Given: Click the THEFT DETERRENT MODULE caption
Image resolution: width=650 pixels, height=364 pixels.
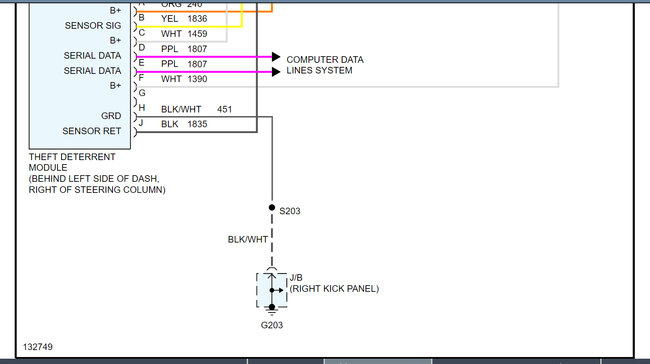Looking at the screenshot, I should point(72,162).
